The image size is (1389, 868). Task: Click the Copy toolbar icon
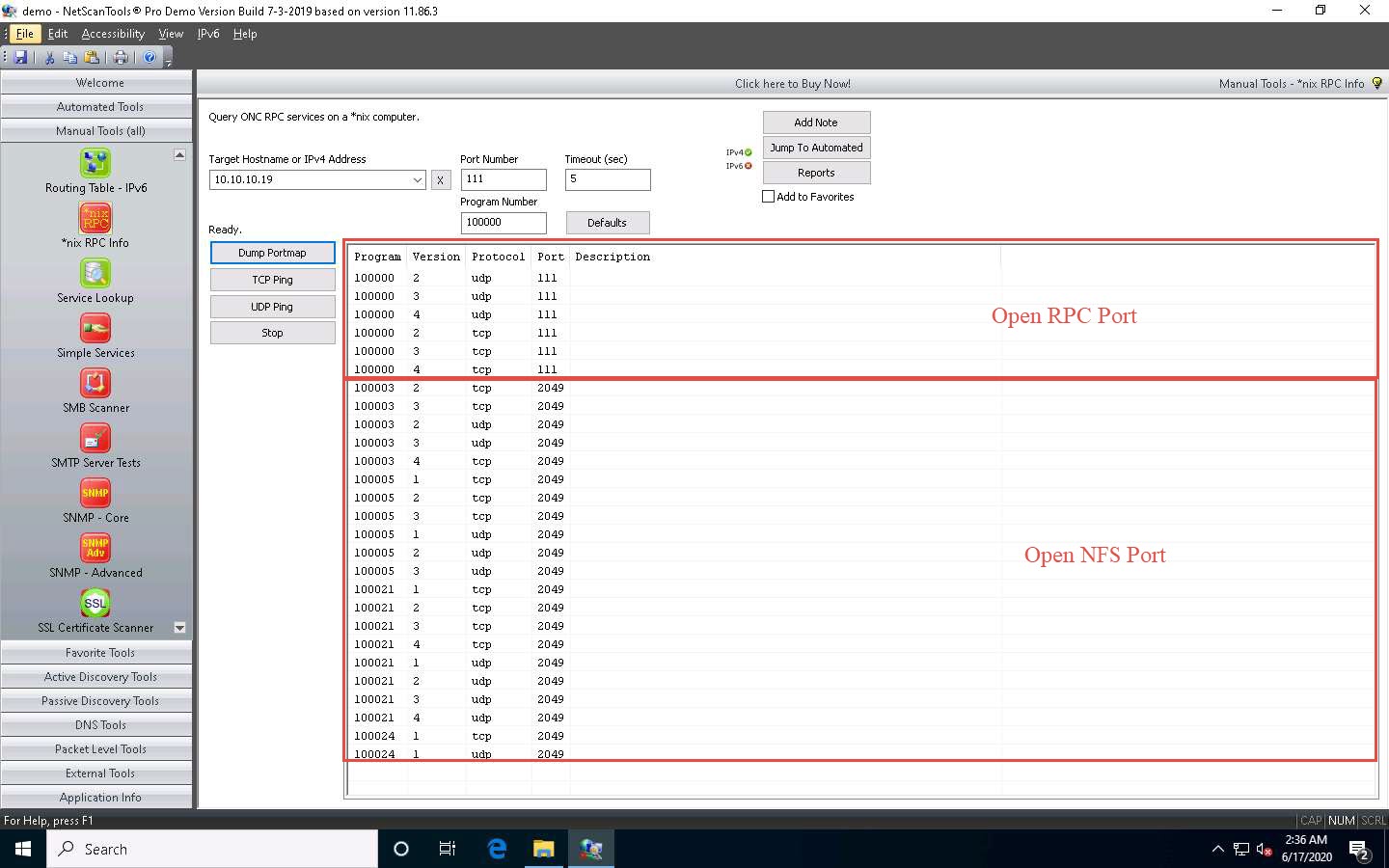[70, 58]
